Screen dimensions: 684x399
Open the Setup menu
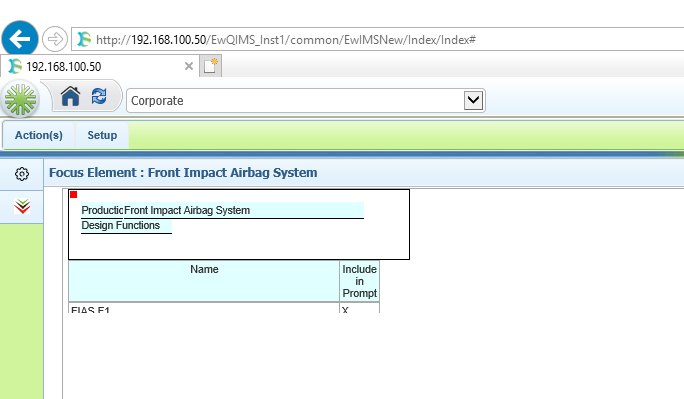(102, 135)
